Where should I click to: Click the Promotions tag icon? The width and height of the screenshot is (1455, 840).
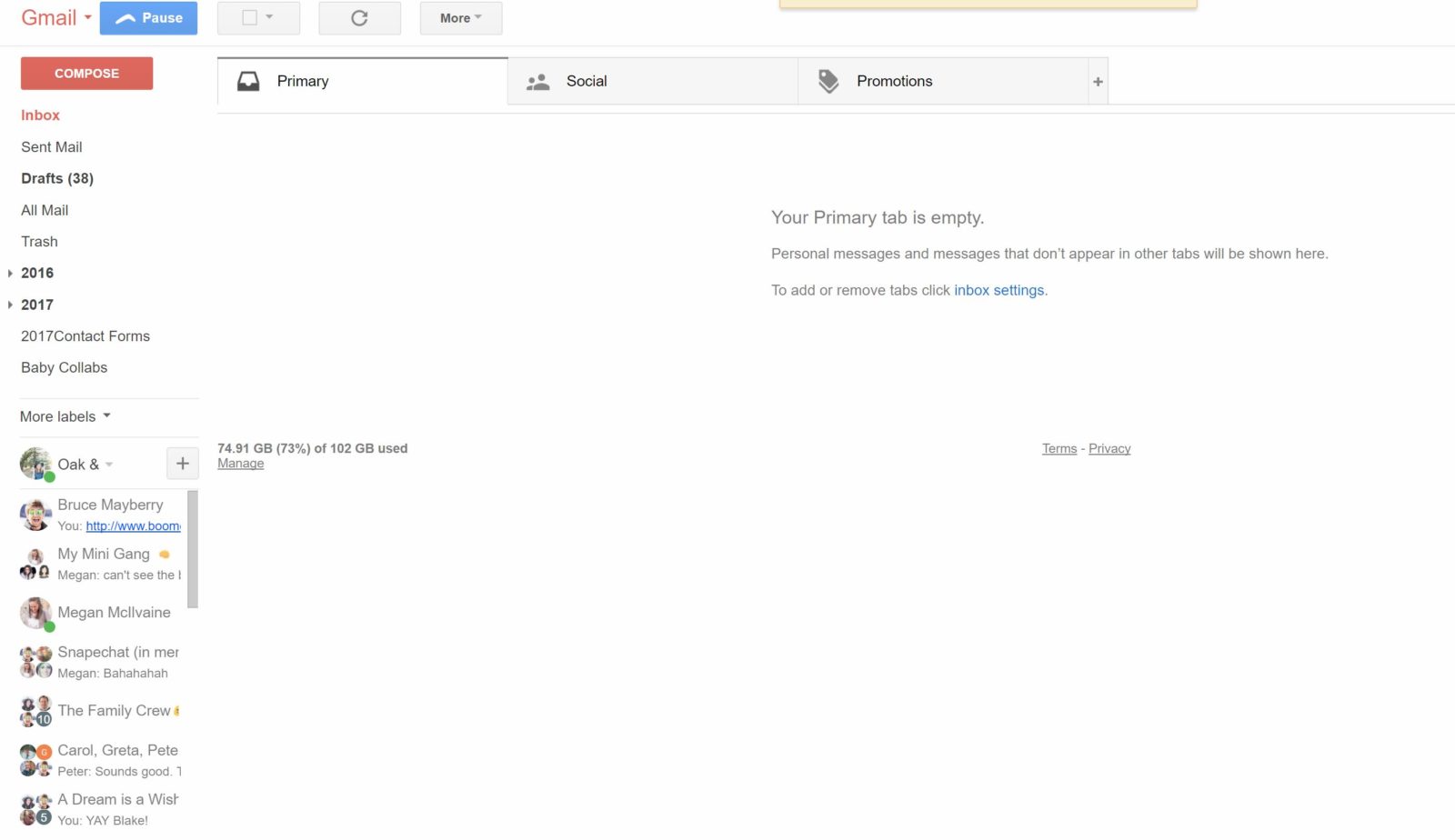tap(828, 81)
